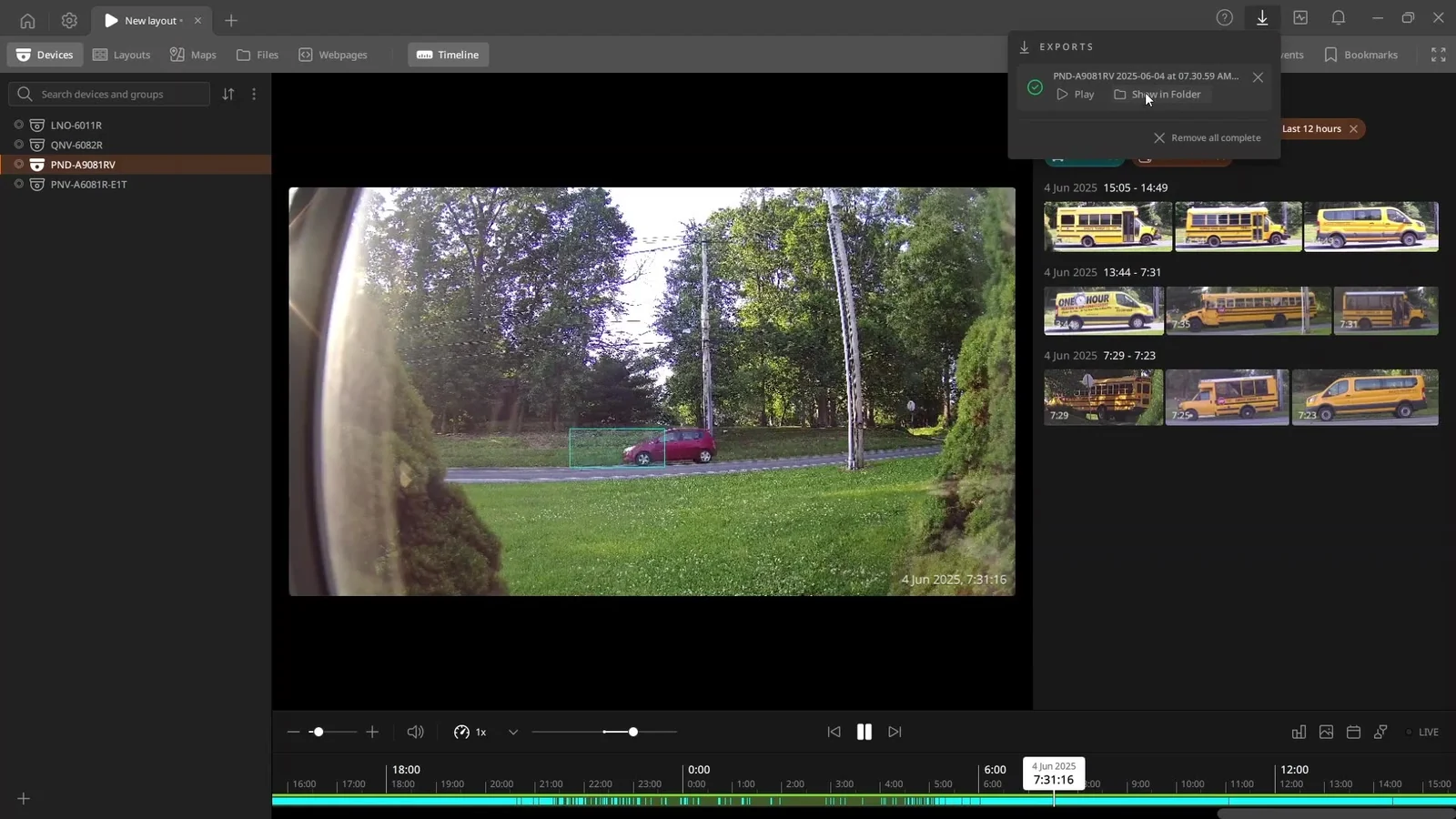Image resolution: width=1456 pixels, height=819 pixels.
Task: Go to the Home screen icon
Action: [x=27, y=20]
